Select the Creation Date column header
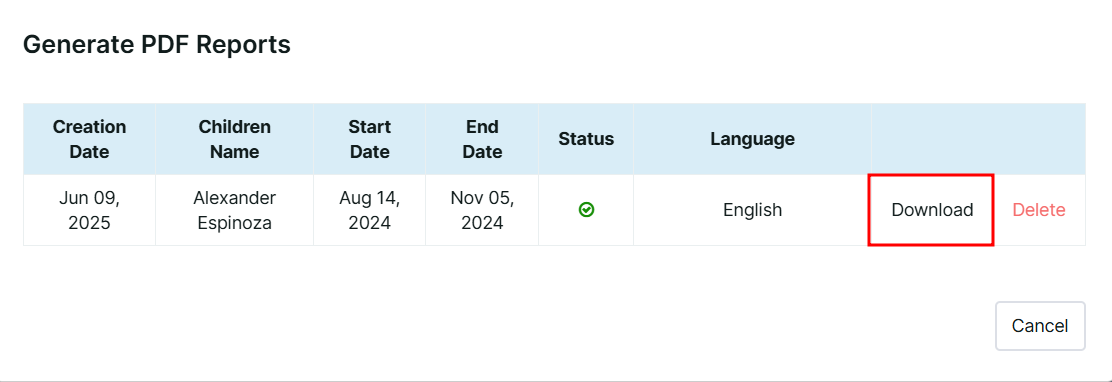The width and height of the screenshot is (1112, 382). click(x=89, y=139)
